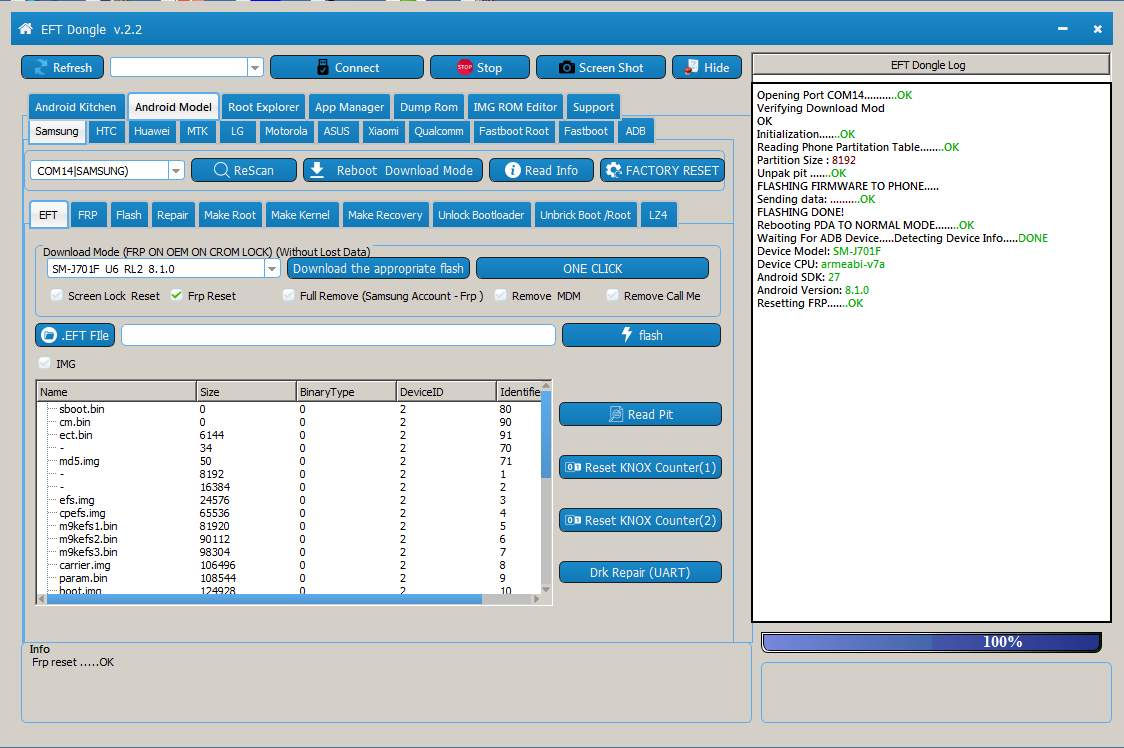Open the Flash sub-tab
1124x748 pixels.
click(129, 215)
